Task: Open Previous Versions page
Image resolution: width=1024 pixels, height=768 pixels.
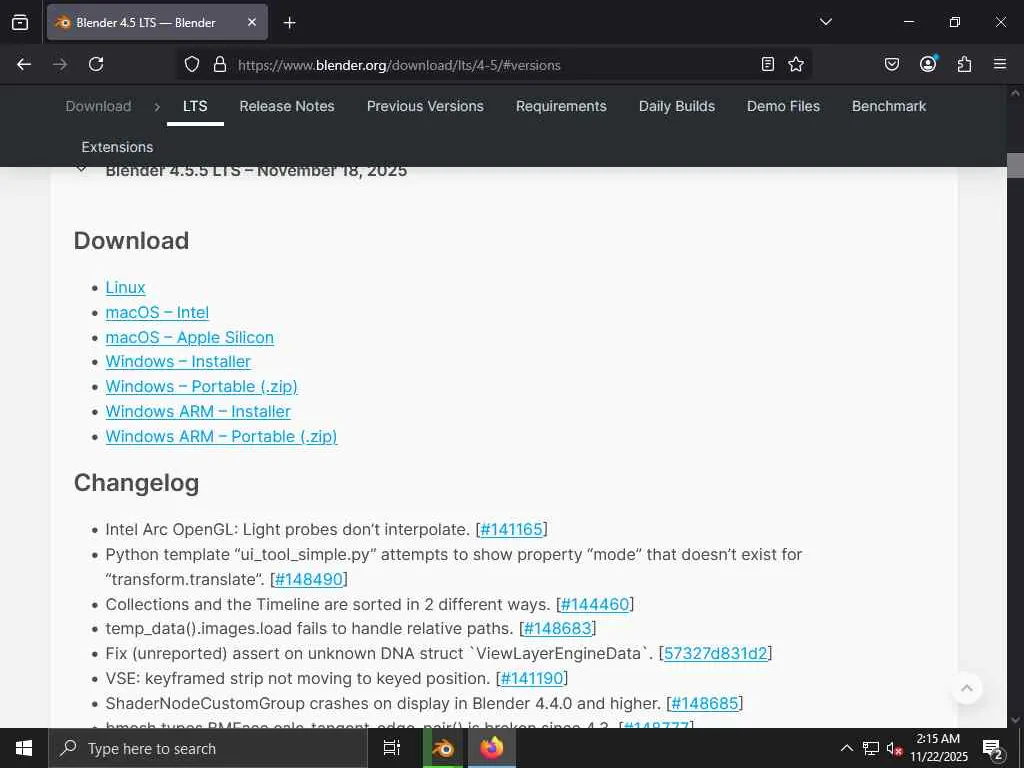Action: click(x=425, y=106)
